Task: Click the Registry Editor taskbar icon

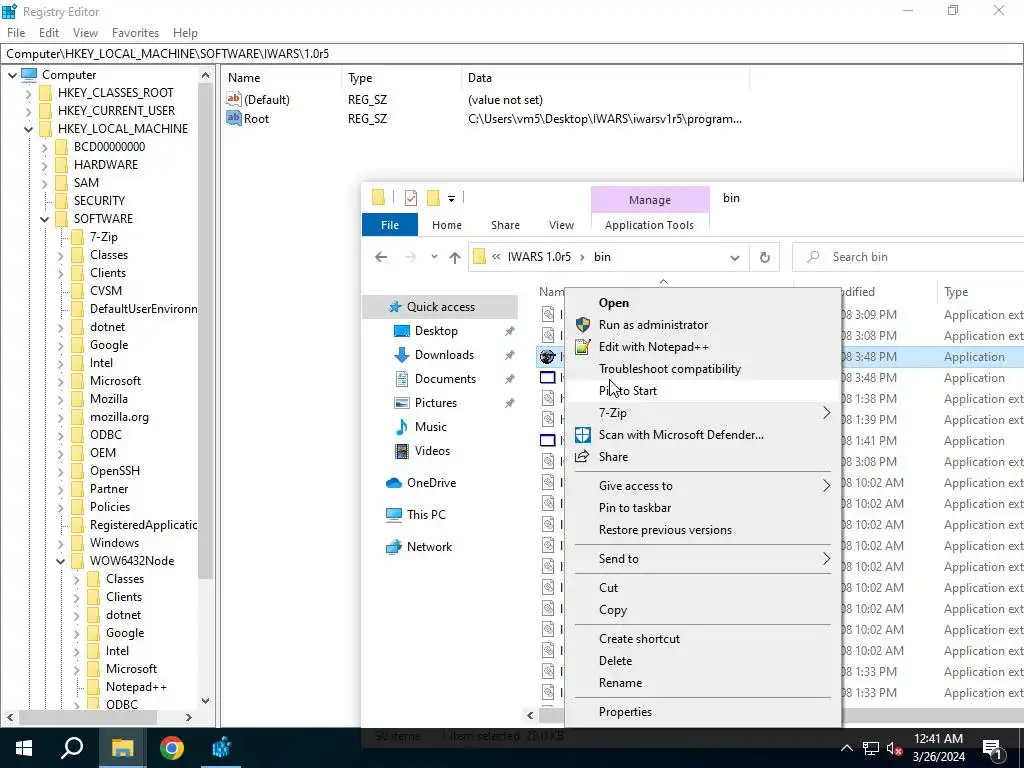Action: tap(221, 748)
